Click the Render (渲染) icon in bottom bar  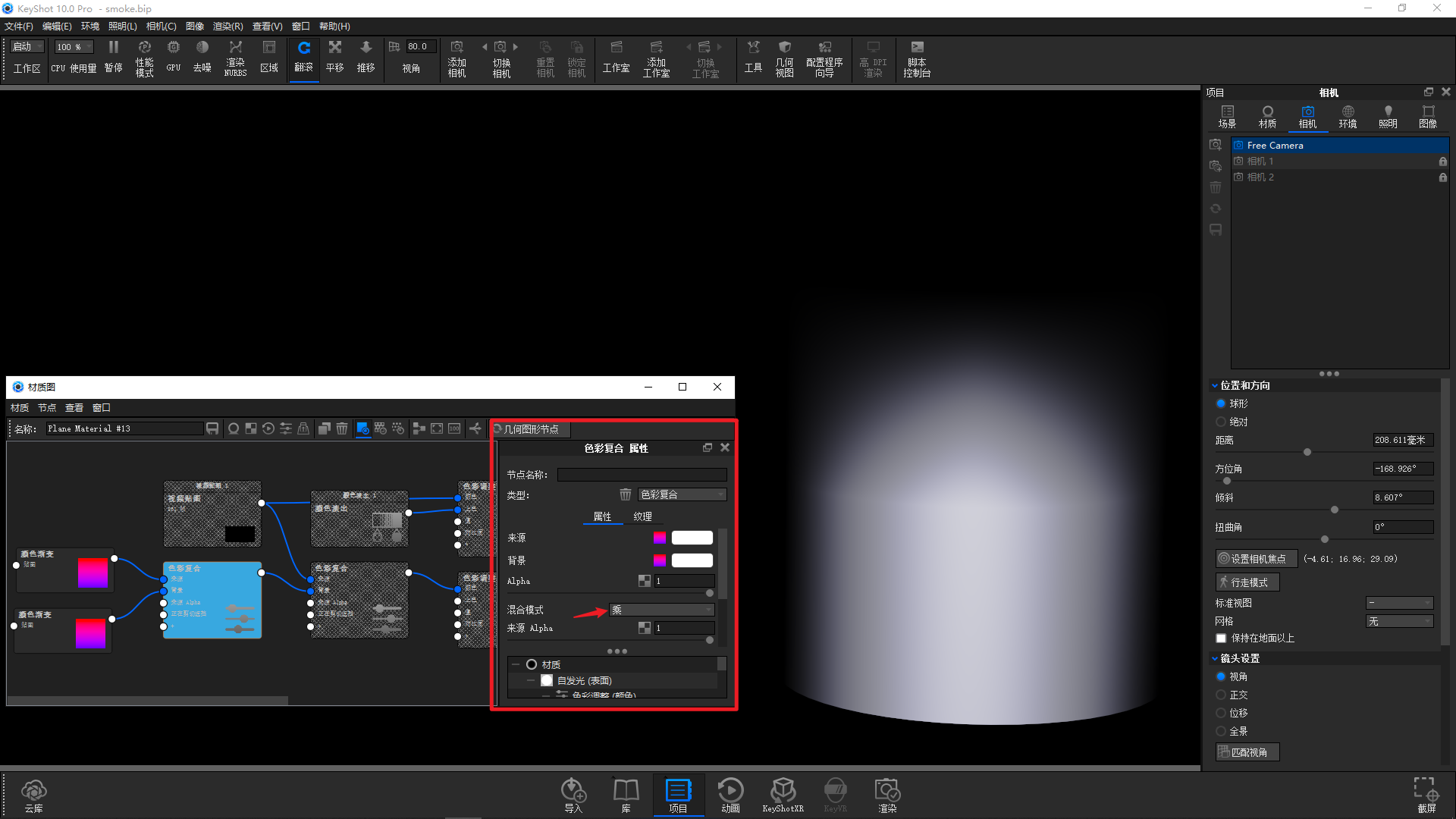tap(886, 794)
